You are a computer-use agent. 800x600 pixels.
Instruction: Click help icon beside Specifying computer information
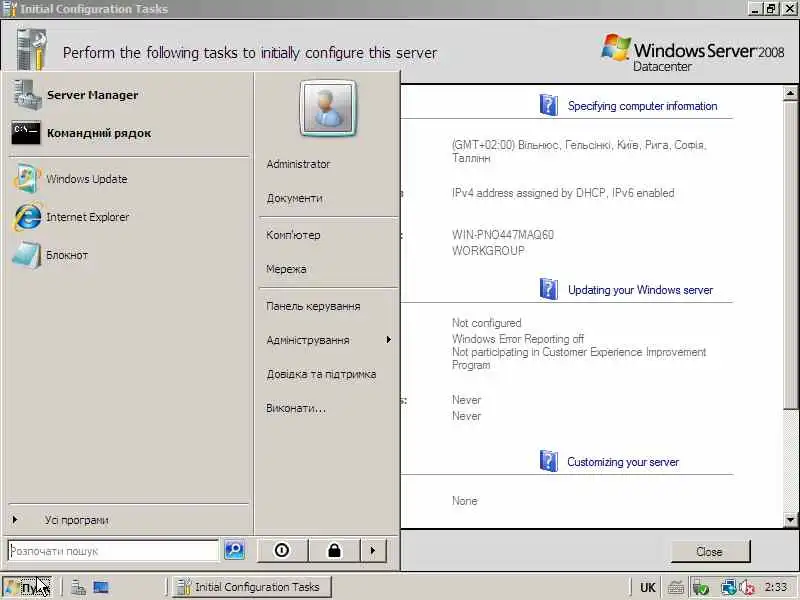[548, 105]
